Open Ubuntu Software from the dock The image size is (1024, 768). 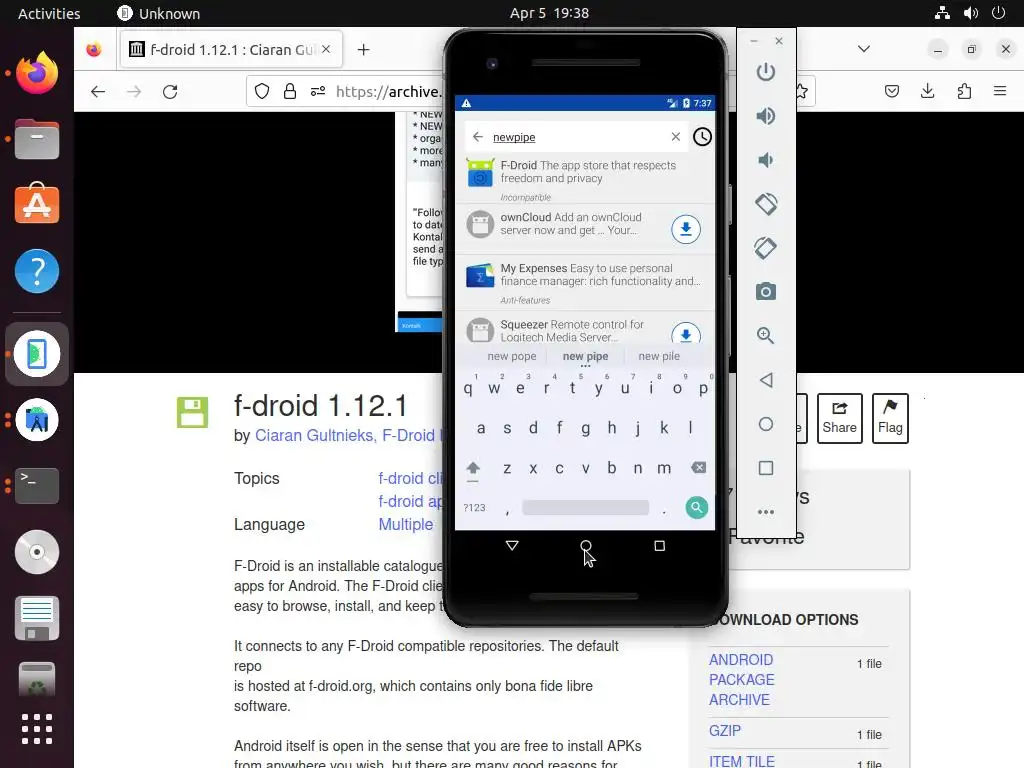pyautogui.click(x=37, y=204)
